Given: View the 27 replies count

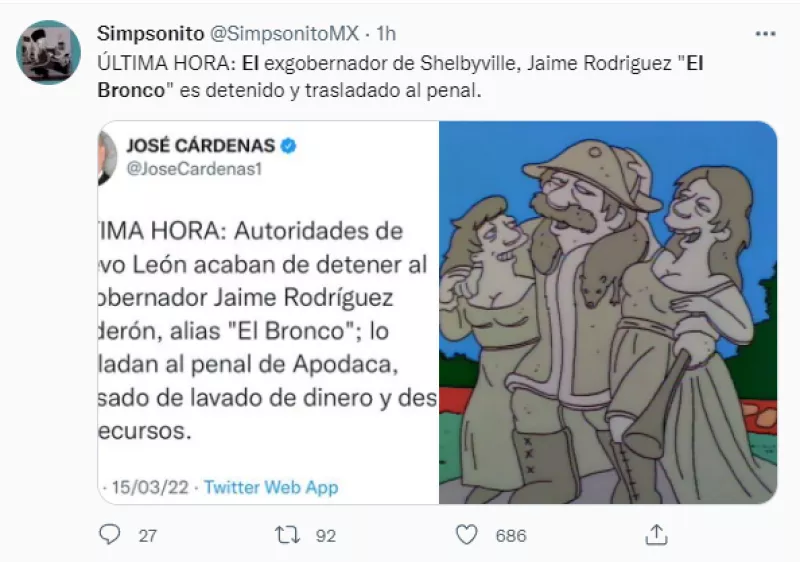Looking at the screenshot, I should [147, 536].
